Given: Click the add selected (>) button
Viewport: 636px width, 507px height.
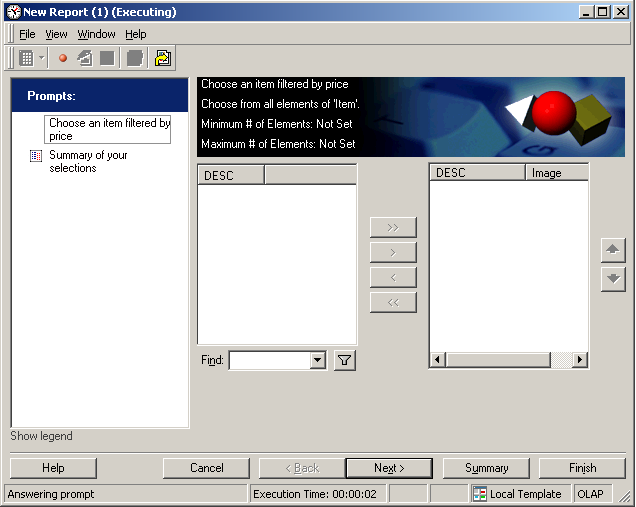Looking at the screenshot, I should pyautogui.click(x=393, y=253).
